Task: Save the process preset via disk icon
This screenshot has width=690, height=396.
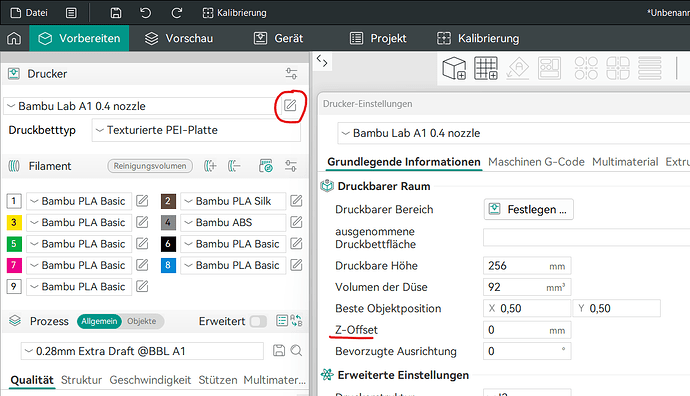Action: point(279,351)
